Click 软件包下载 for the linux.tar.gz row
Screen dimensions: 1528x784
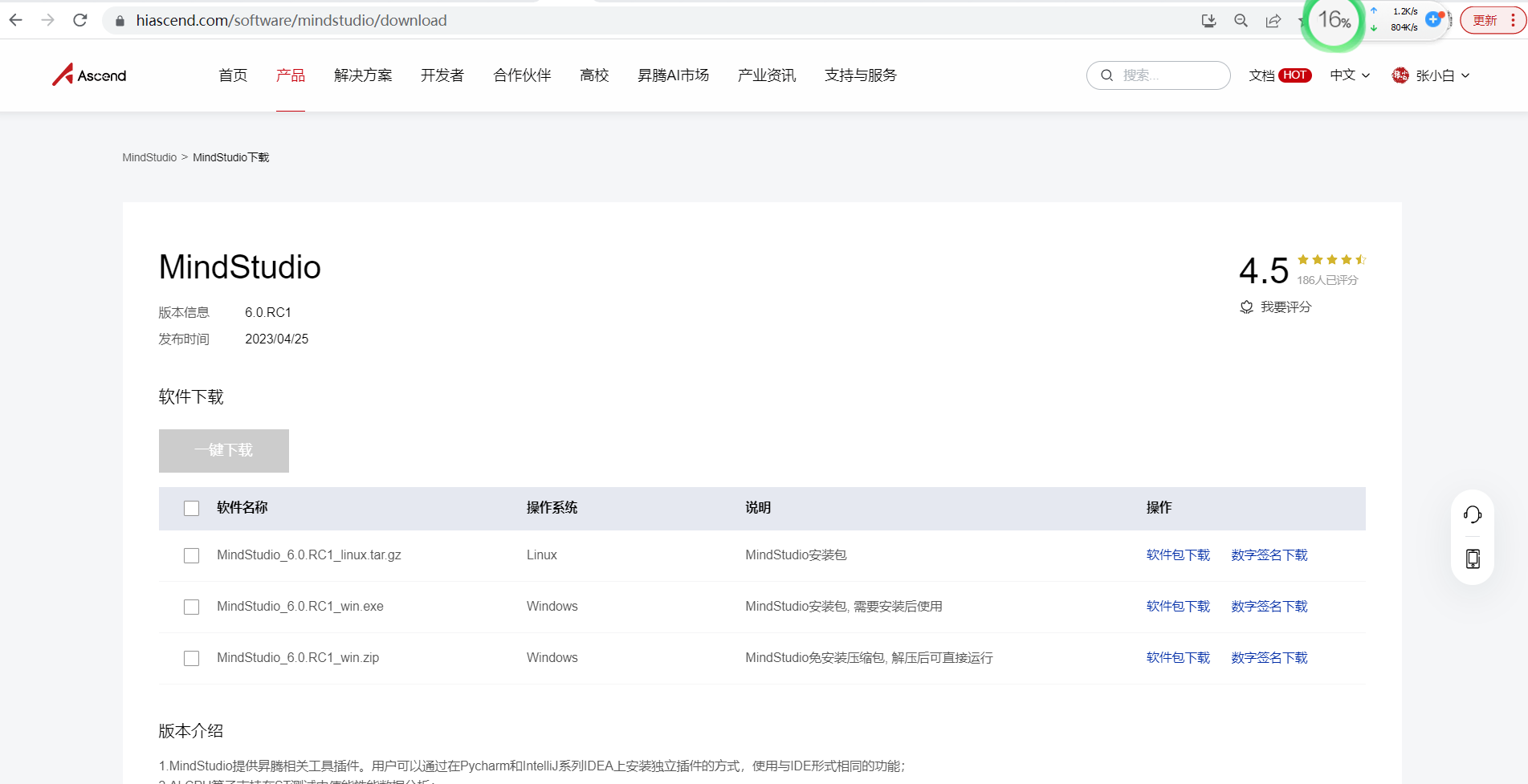point(1178,555)
